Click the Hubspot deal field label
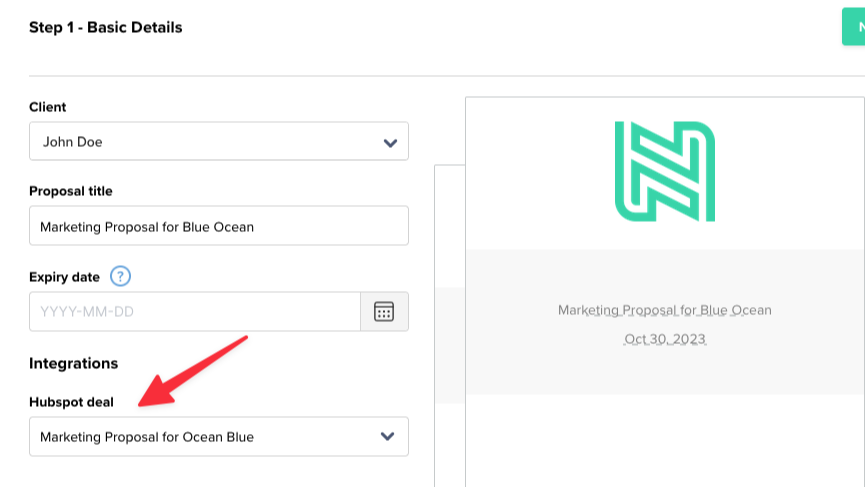 tap(71, 402)
